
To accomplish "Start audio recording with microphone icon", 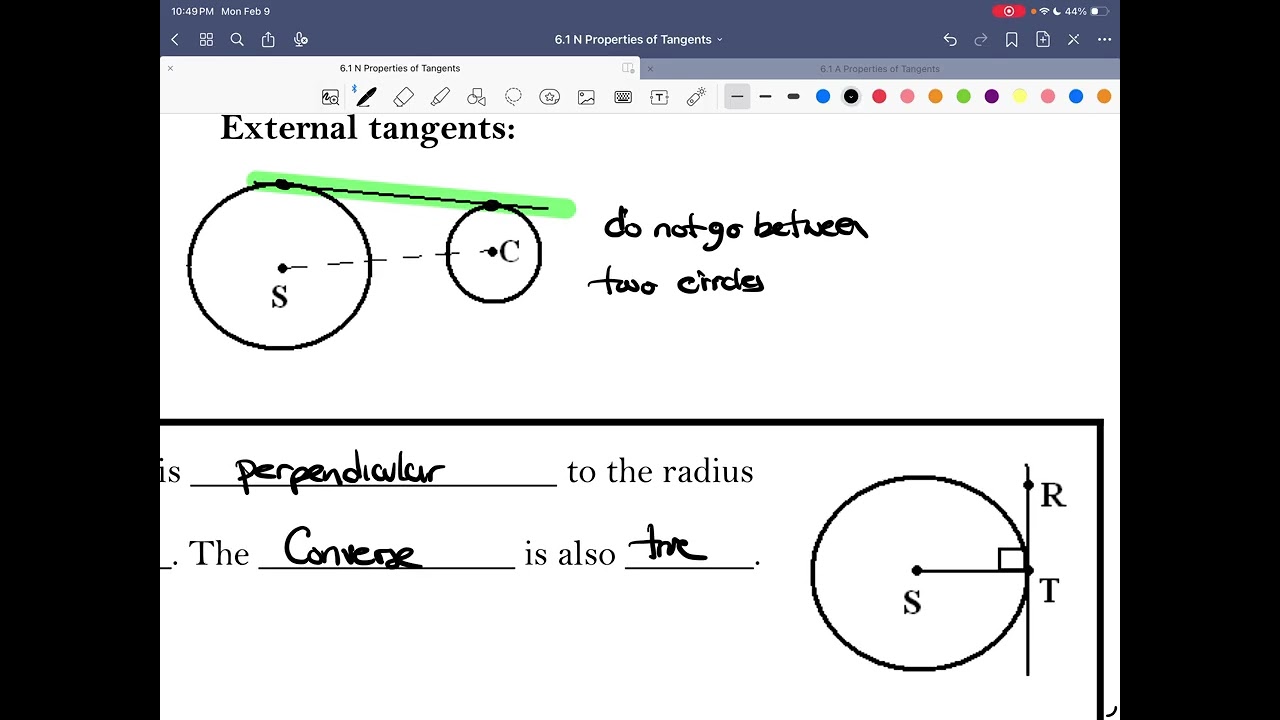I will [300, 40].
